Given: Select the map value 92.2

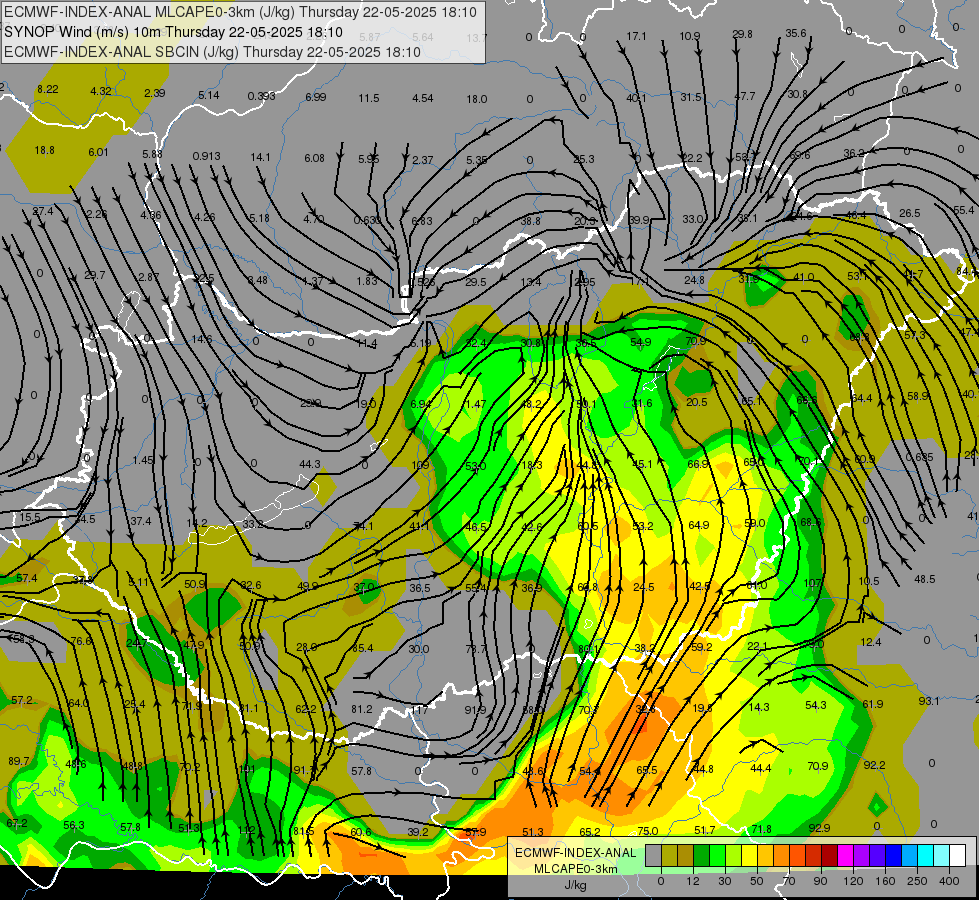Looking at the screenshot, I should click(874, 765).
